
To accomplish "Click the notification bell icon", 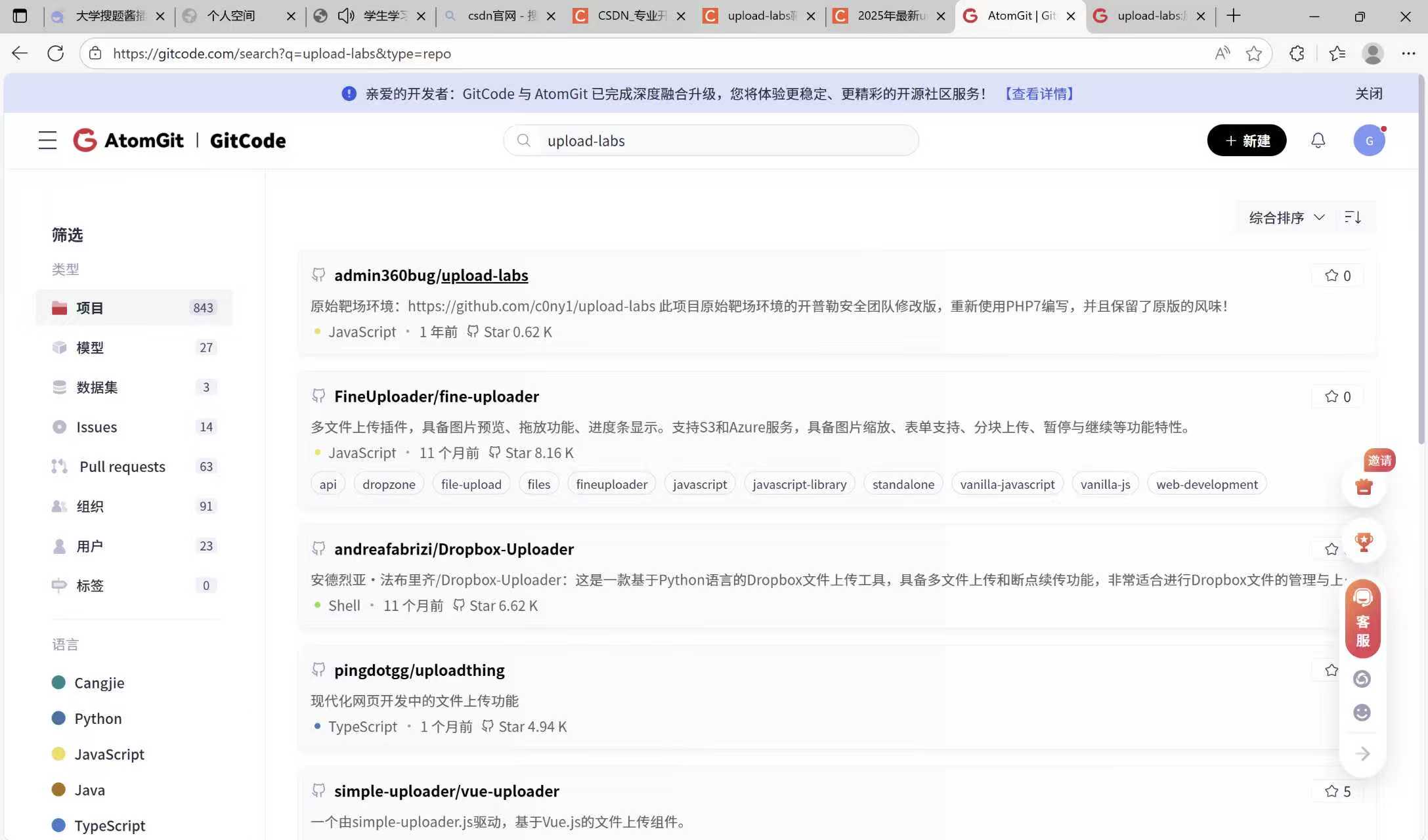I will click(1318, 140).
